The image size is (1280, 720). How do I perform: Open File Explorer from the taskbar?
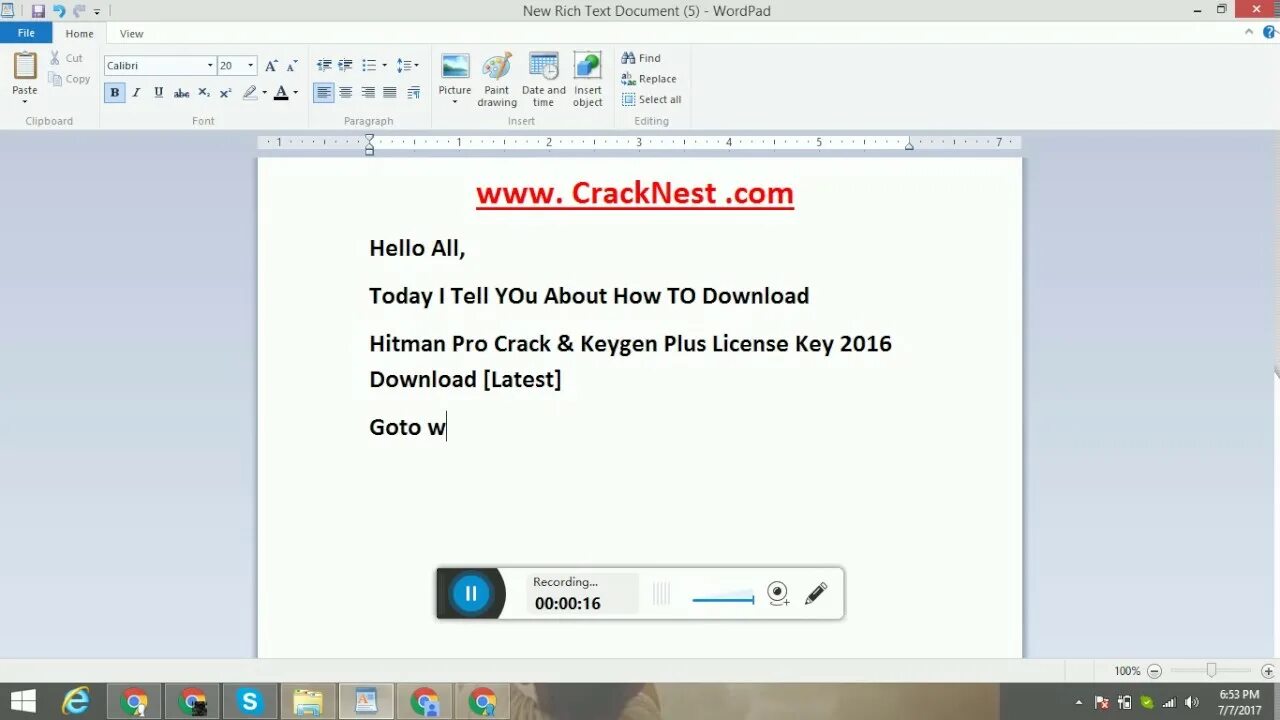pyautogui.click(x=308, y=702)
